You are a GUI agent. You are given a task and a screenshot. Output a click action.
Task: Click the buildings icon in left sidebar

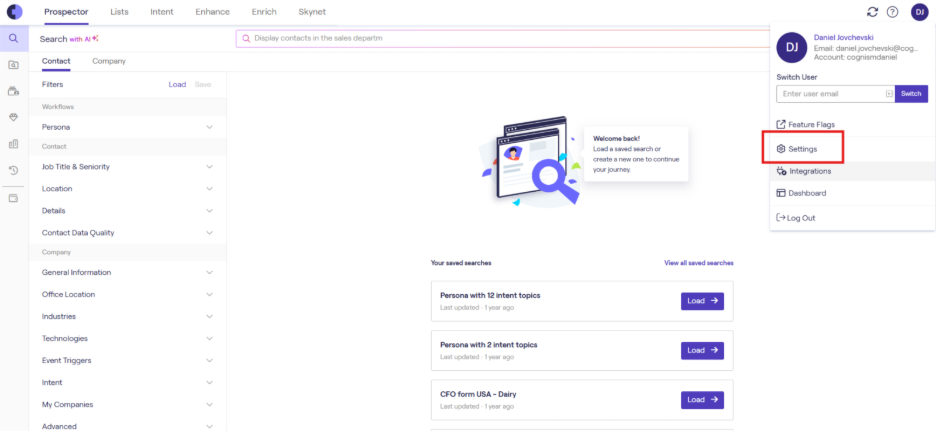(14, 144)
